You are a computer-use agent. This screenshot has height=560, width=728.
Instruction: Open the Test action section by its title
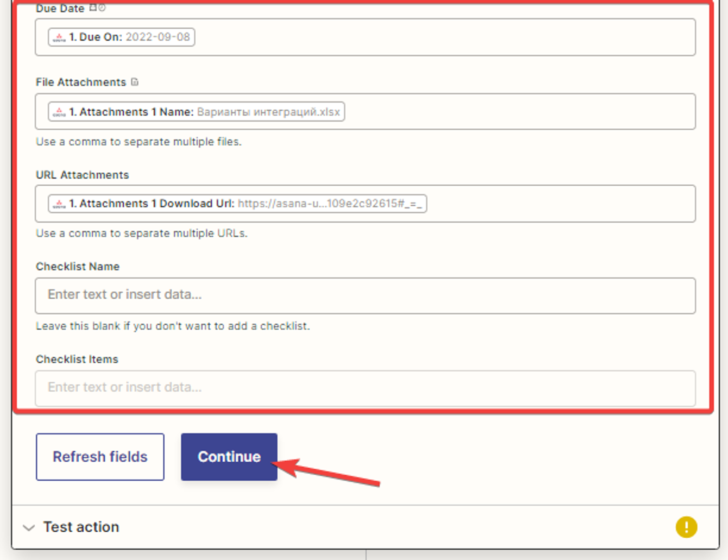pyautogui.click(x=81, y=527)
